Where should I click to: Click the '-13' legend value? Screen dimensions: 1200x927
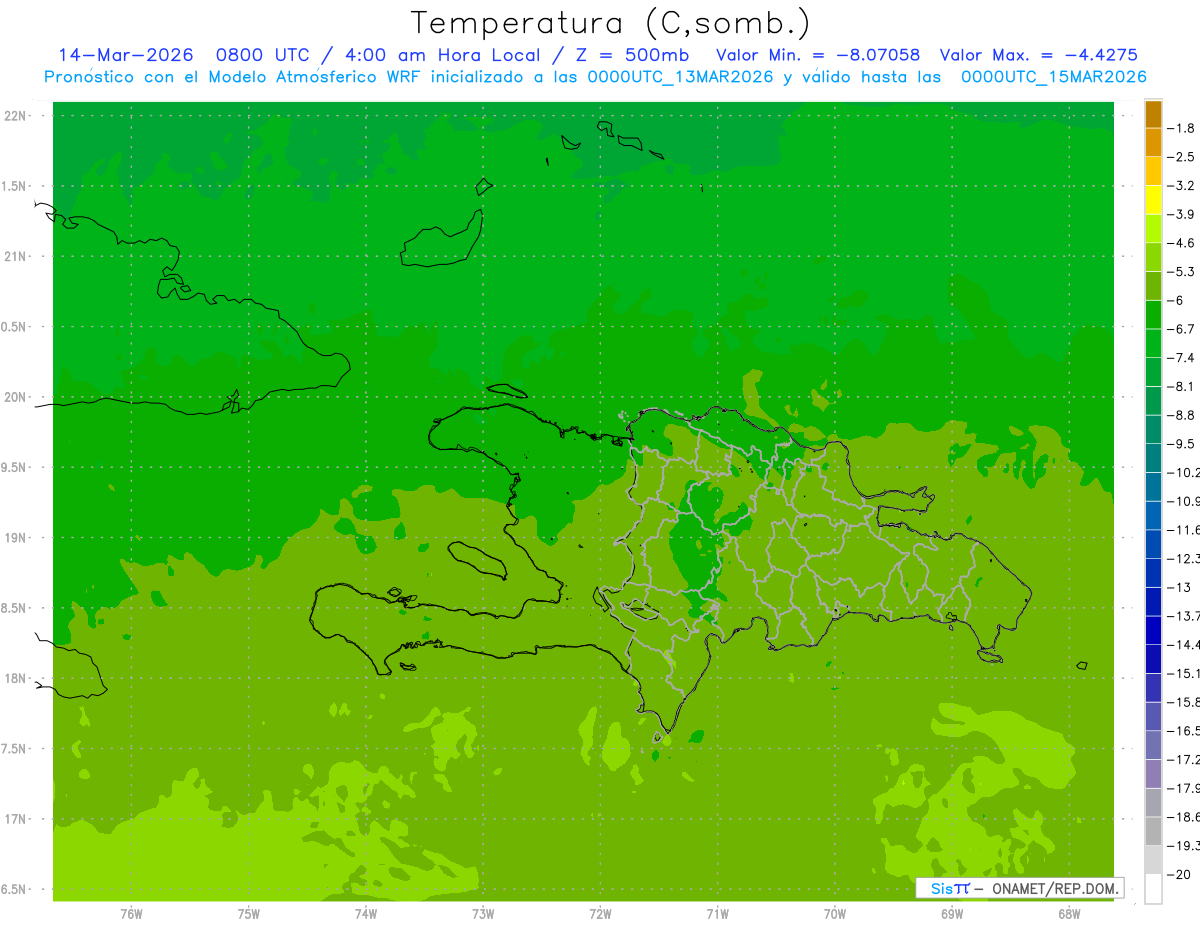click(1181, 587)
